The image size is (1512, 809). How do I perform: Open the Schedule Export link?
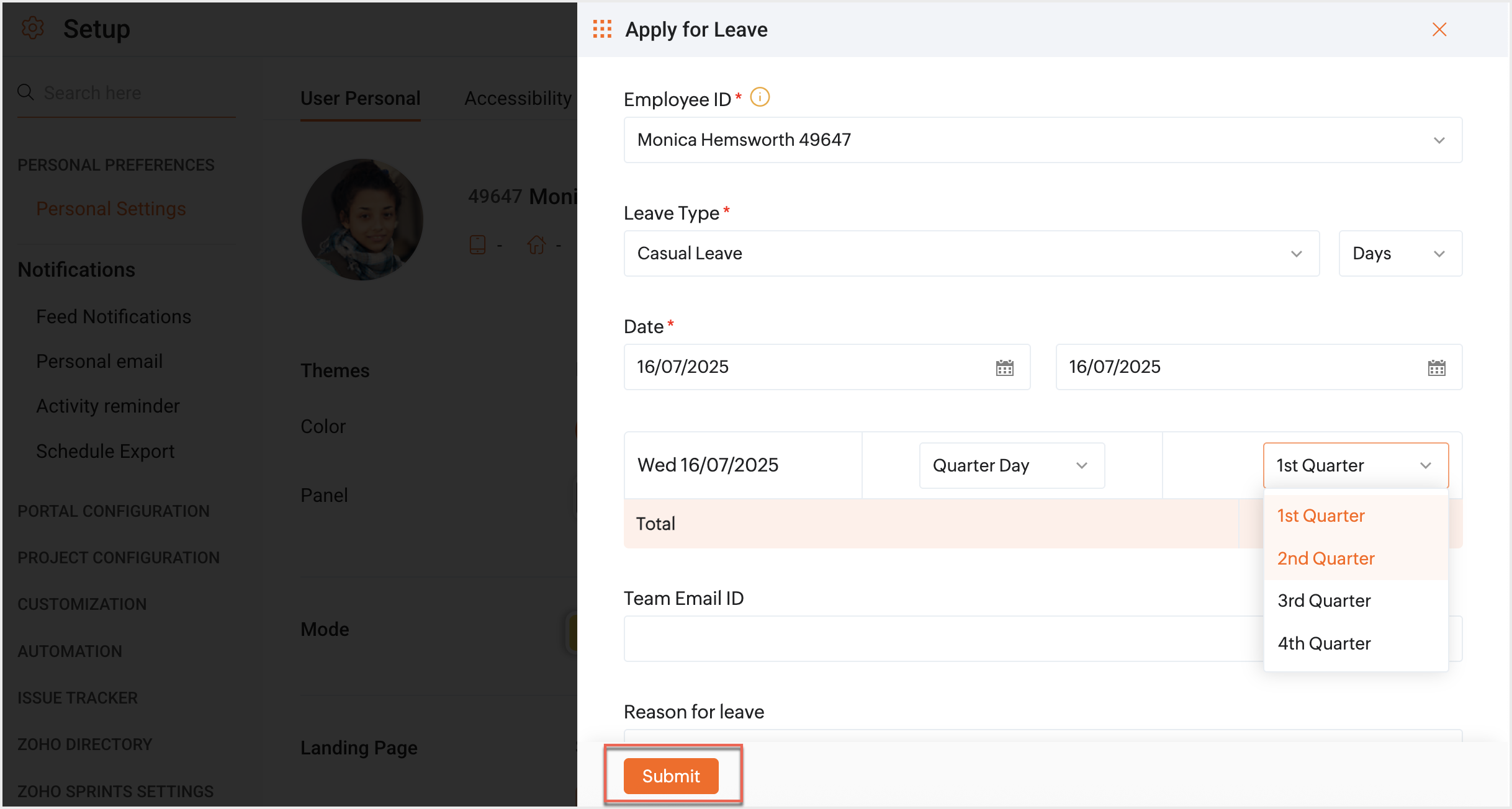click(x=105, y=451)
